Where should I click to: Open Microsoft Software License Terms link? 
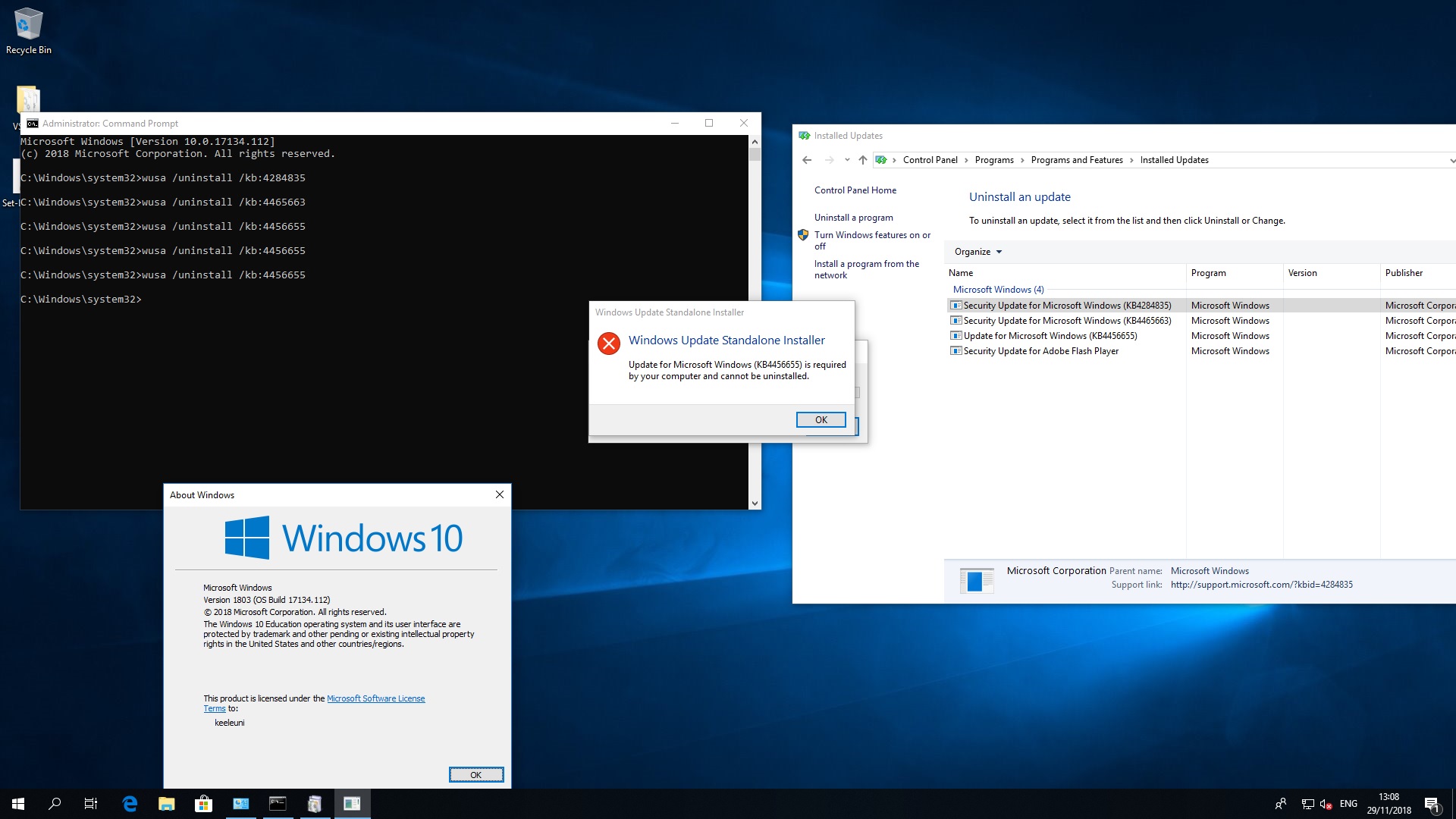375,699
